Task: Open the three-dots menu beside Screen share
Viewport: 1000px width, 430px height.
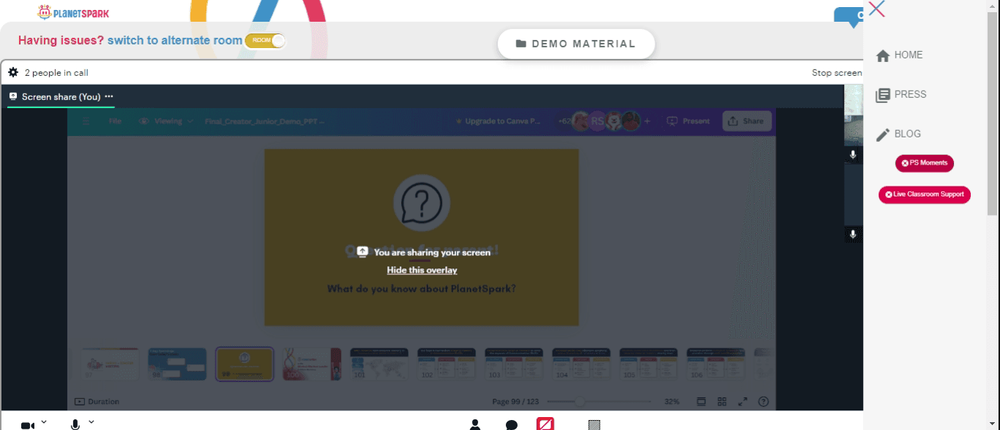Action: point(109,96)
